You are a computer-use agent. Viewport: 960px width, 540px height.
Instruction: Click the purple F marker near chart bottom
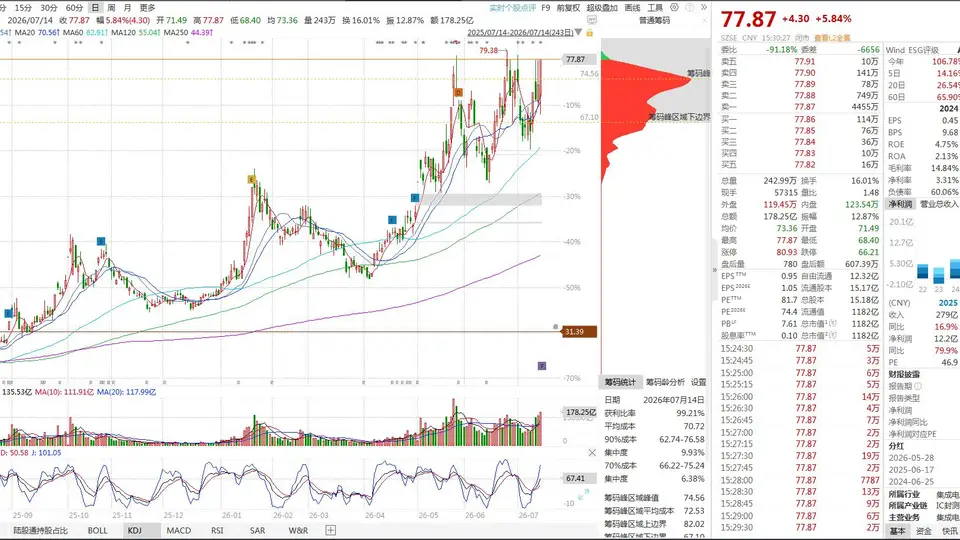coord(542,366)
